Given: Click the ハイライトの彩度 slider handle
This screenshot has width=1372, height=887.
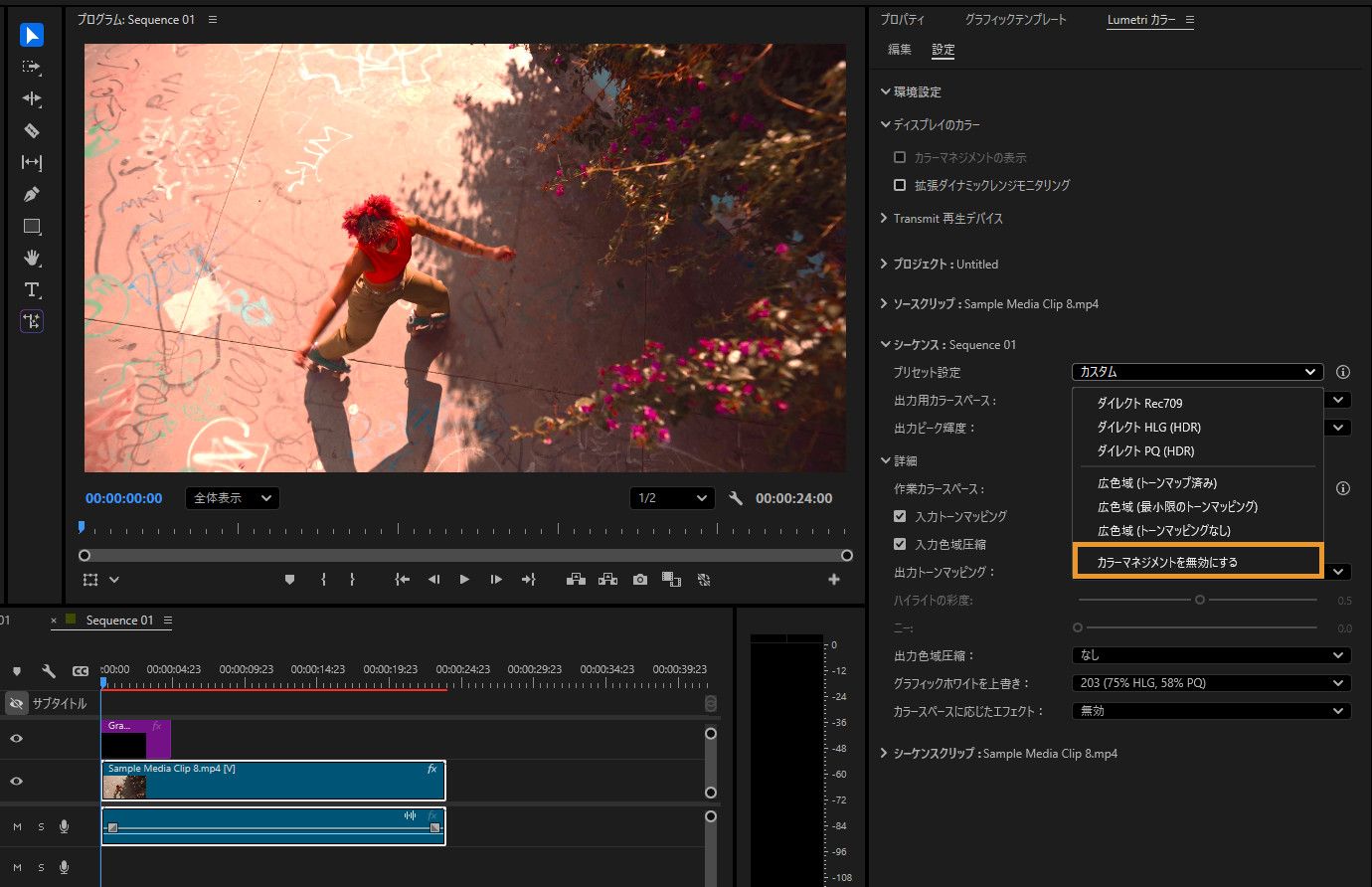Looking at the screenshot, I should (1200, 600).
